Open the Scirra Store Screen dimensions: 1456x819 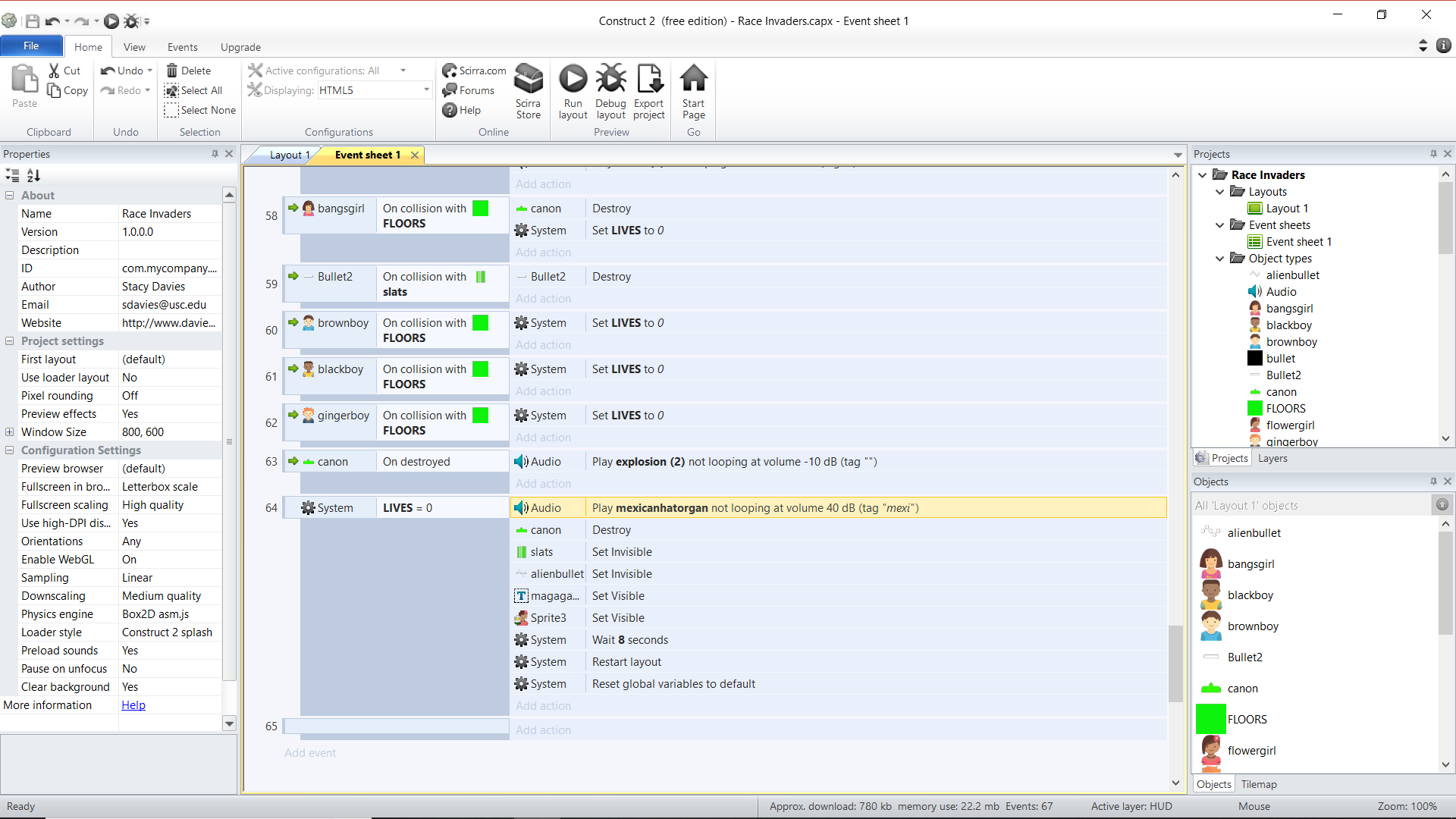click(529, 92)
